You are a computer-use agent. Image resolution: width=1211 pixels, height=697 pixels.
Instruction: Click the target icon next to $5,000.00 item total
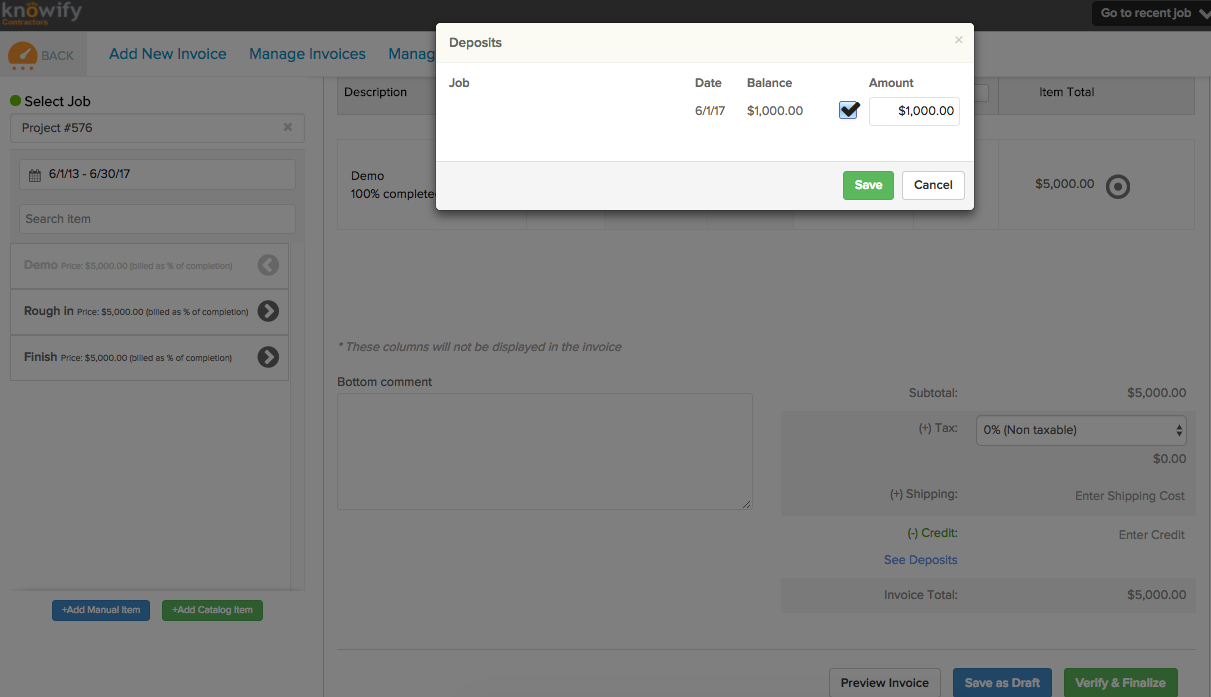pyautogui.click(x=1118, y=186)
